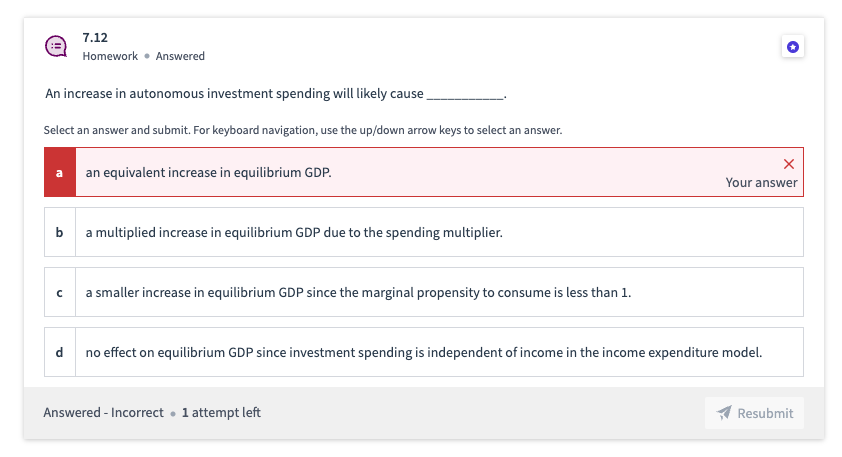Click the autonomous investment spending question text
The width and height of the screenshot is (842, 457).
pos(276,94)
